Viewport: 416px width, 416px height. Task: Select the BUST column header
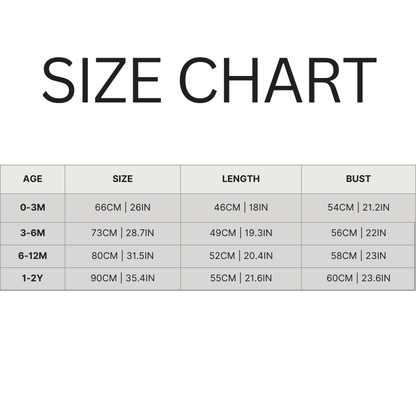pyautogui.click(x=358, y=179)
